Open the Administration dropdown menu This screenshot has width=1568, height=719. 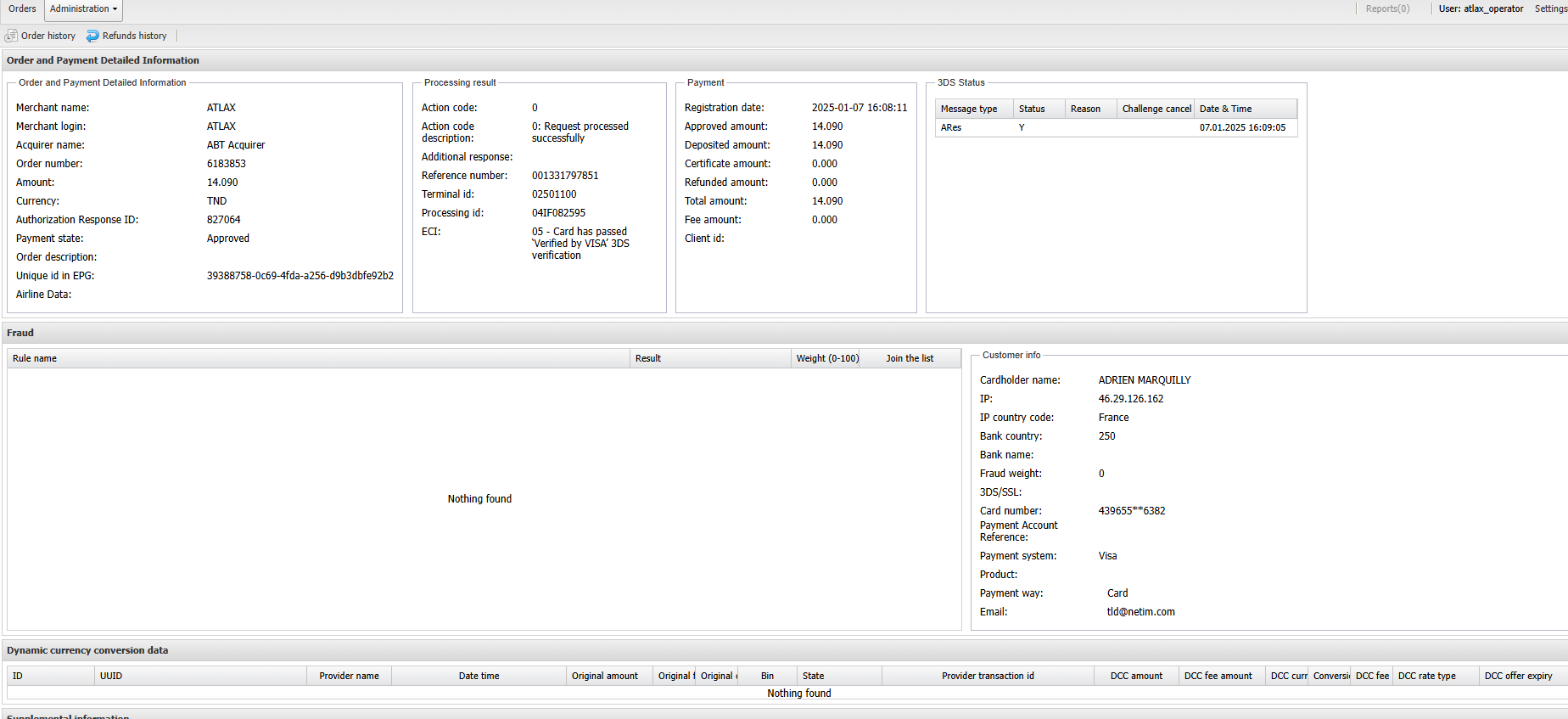pos(83,9)
